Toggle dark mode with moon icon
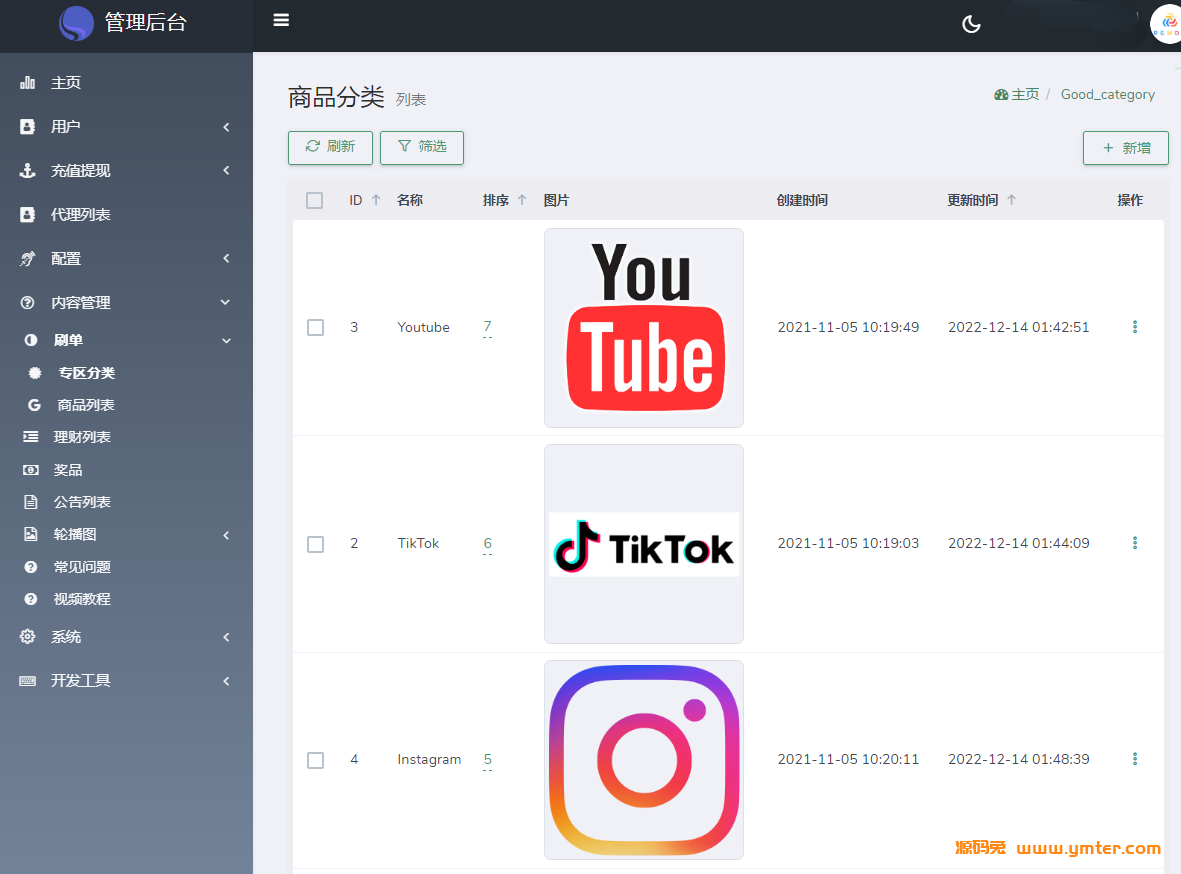1181x874 pixels. point(972,24)
